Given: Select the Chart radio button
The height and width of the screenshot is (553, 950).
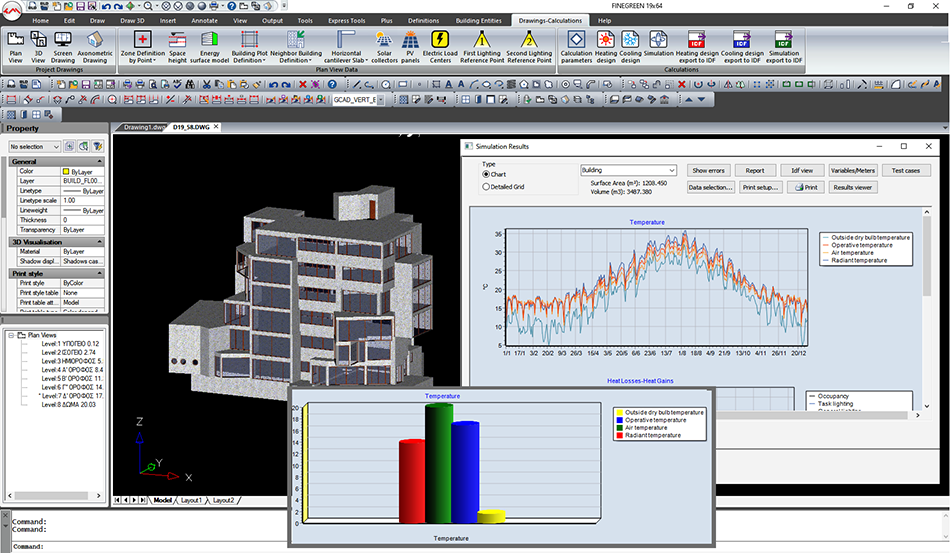Looking at the screenshot, I should tap(486, 174).
